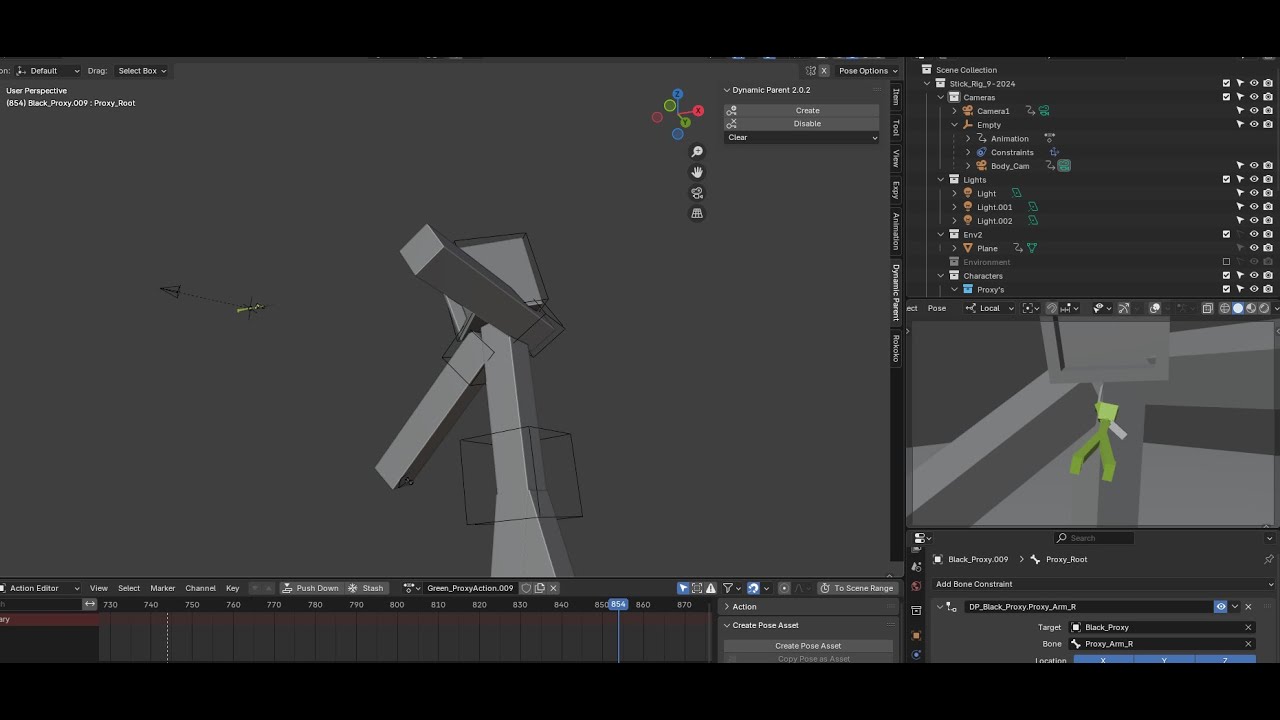The width and height of the screenshot is (1280, 720).
Task: Select rendered viewport shading mode
Action: click(x=1264, y=308)
